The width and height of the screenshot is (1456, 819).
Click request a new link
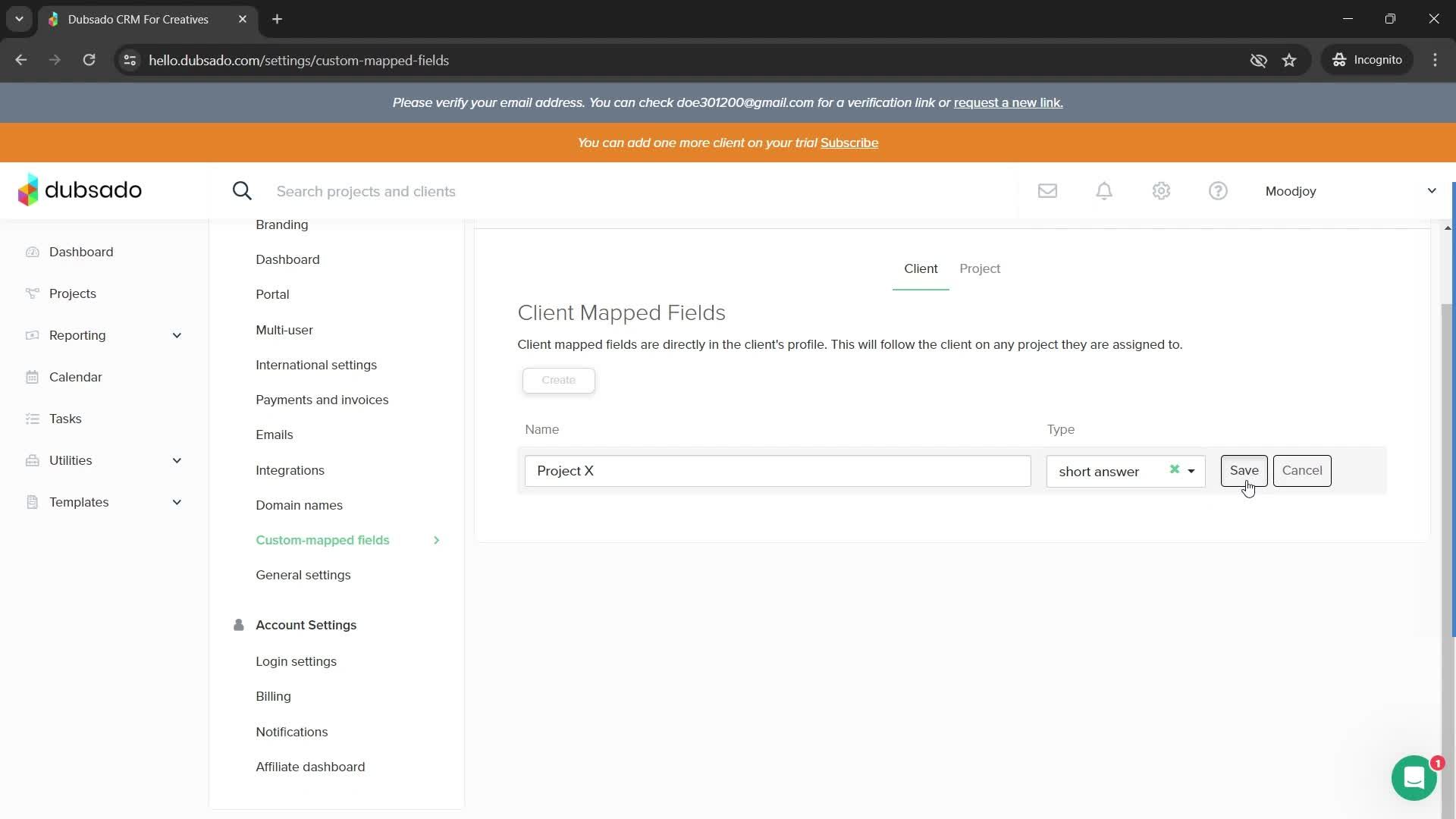1008,102
